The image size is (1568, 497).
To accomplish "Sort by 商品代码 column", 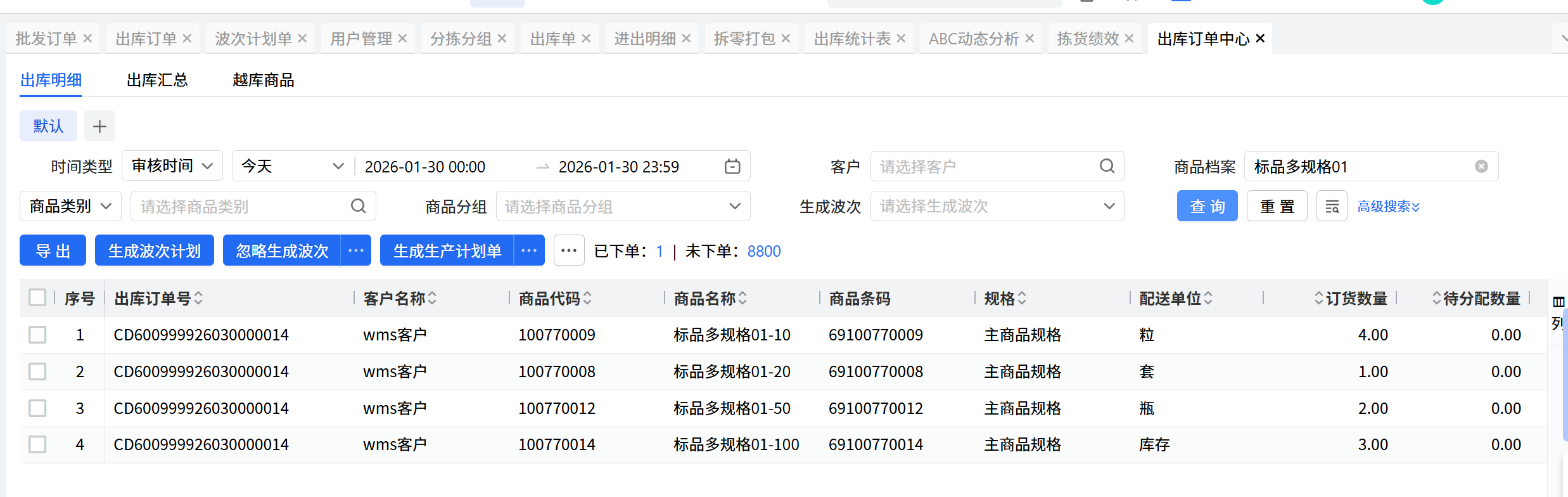I will 587,298.
